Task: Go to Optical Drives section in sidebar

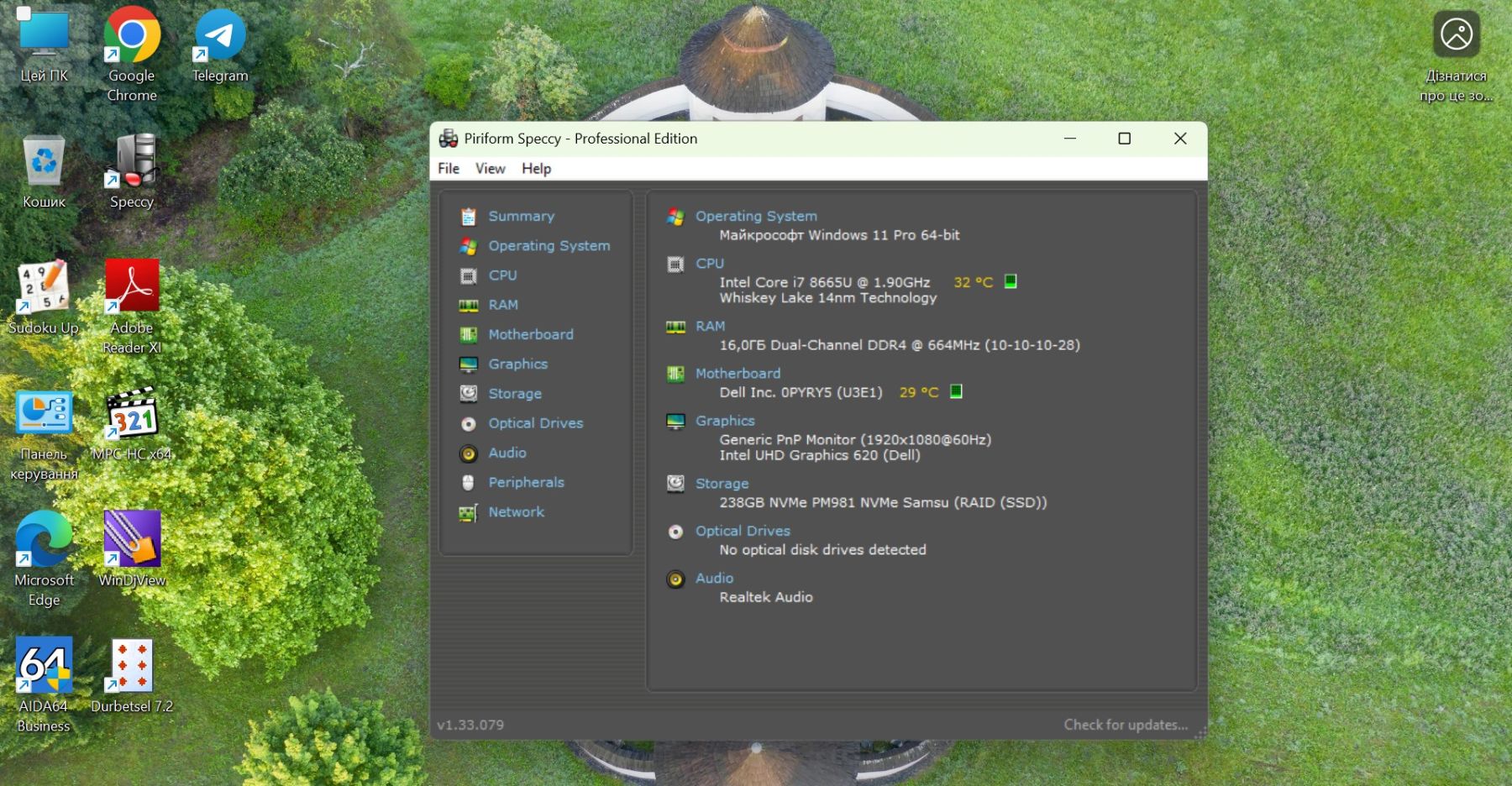Action: pyautogui.click(x=536, y=424)
